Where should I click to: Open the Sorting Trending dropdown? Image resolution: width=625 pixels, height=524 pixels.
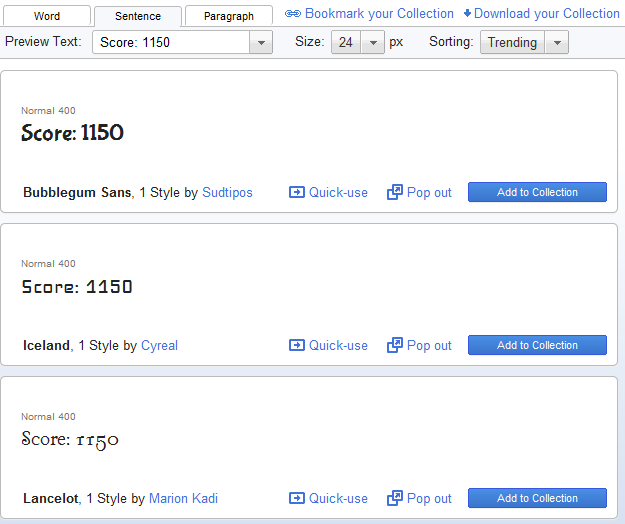(x=558, y=43)
